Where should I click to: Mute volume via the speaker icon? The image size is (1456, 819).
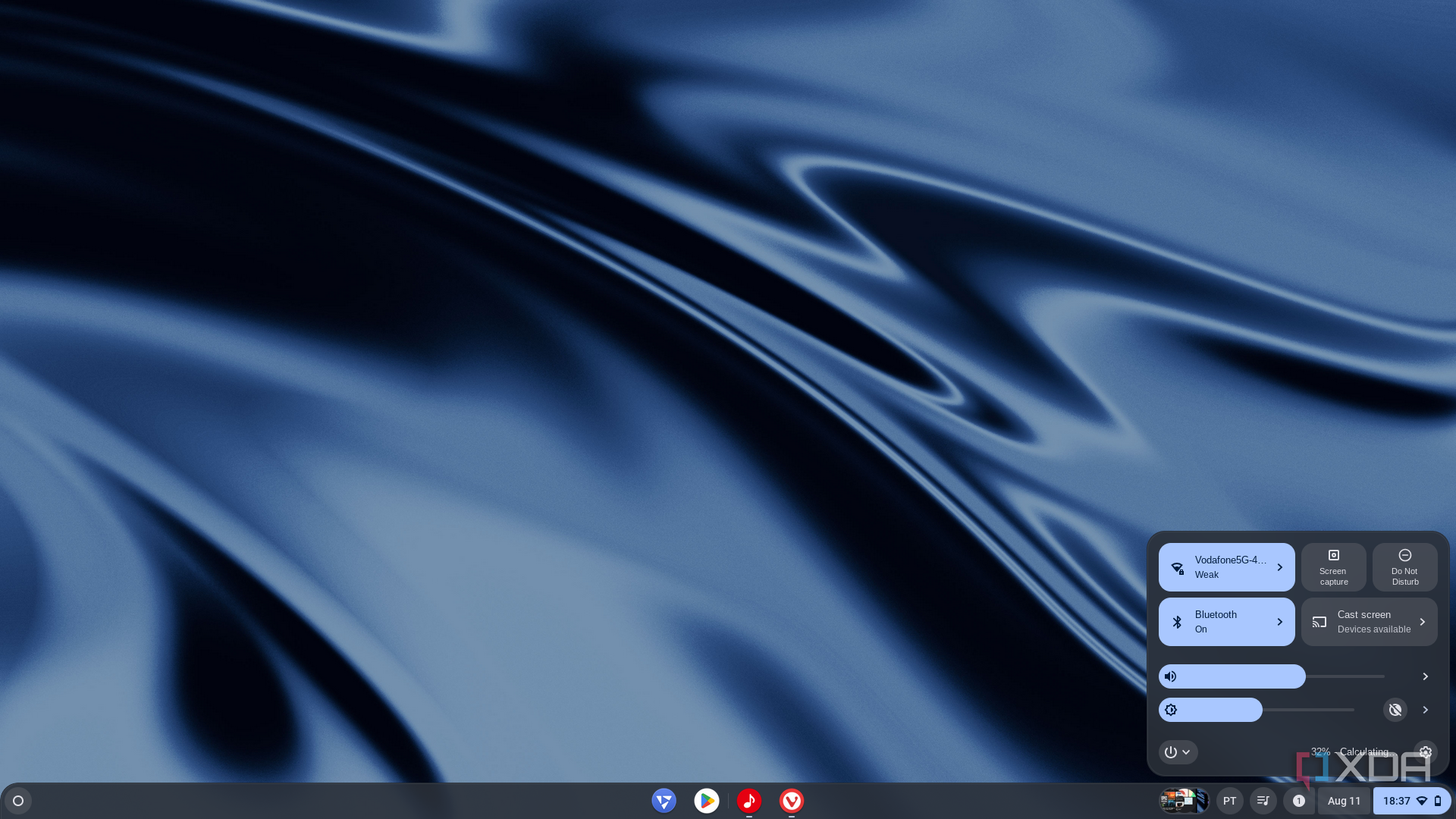(1171, 676)
